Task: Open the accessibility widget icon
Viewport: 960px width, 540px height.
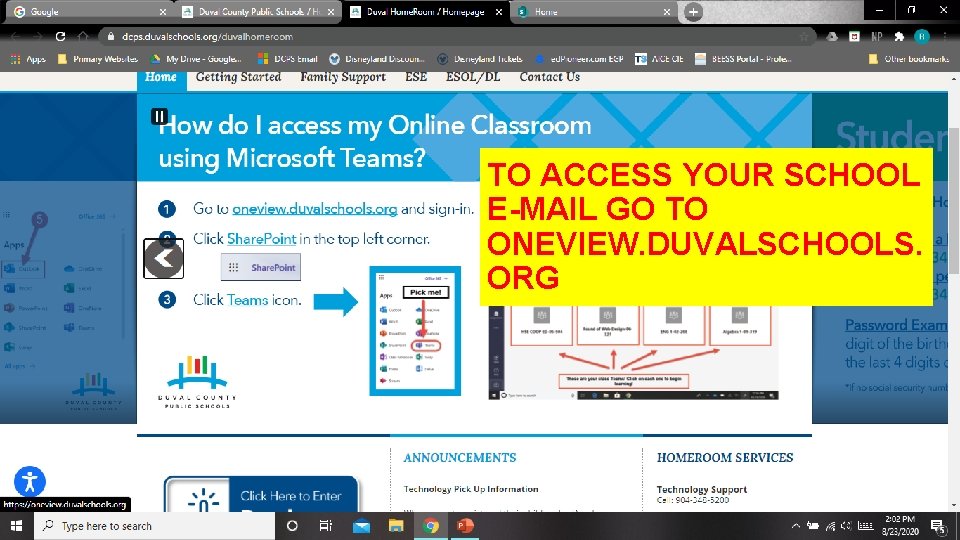Action: 29,481
